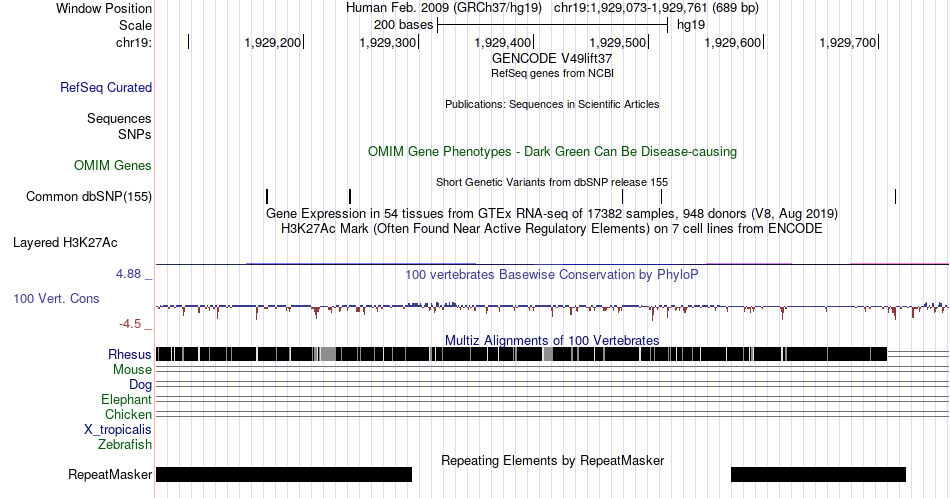Click the 1,929,200 ruler position
The width and height of the screenshot is (950, 498).
(x=273, y=42)
